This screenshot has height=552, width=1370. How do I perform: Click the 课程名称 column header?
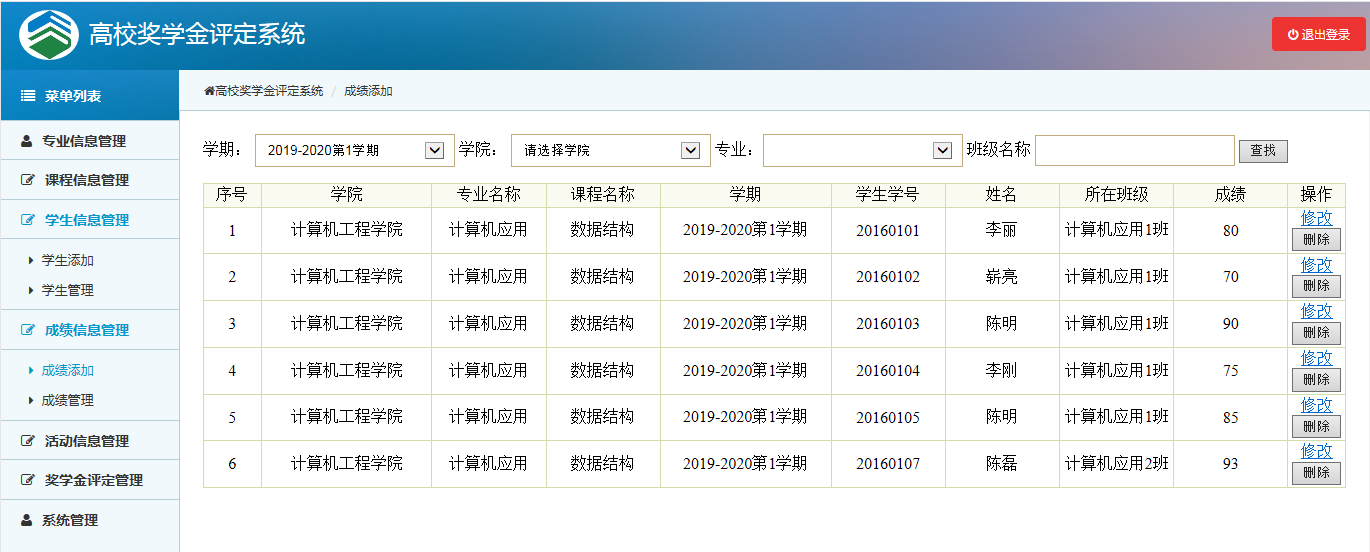click(603, 194)
